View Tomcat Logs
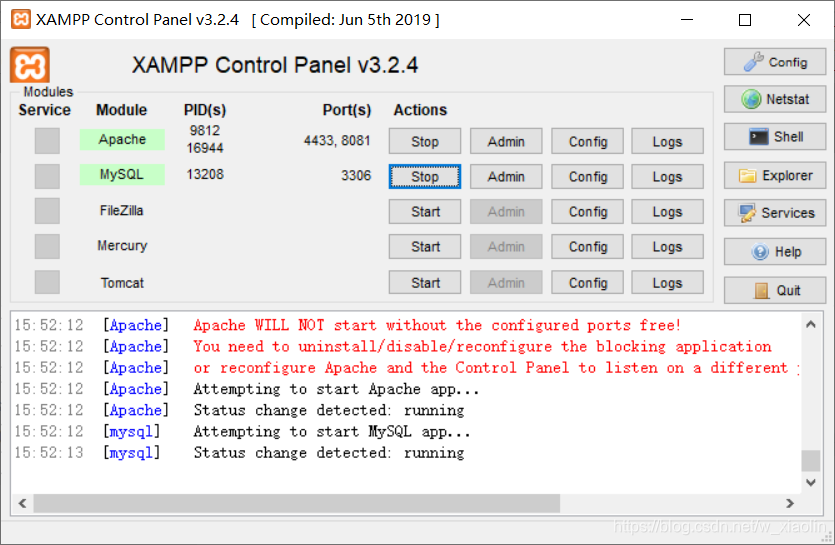The width and height of the screenshot is (835, 545). [x=667, y=282]
